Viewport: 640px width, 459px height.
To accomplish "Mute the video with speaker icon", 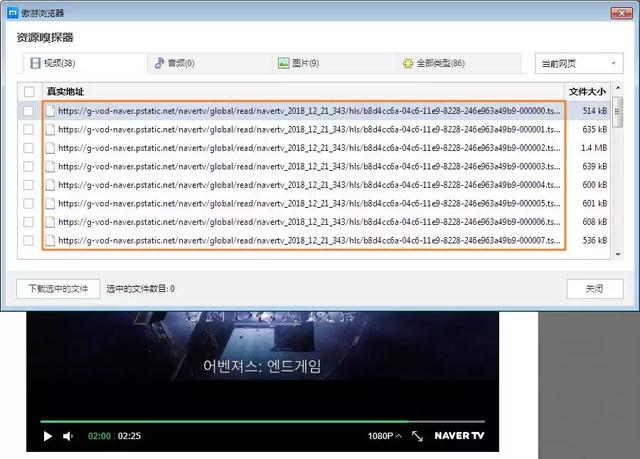I will 68,436.
